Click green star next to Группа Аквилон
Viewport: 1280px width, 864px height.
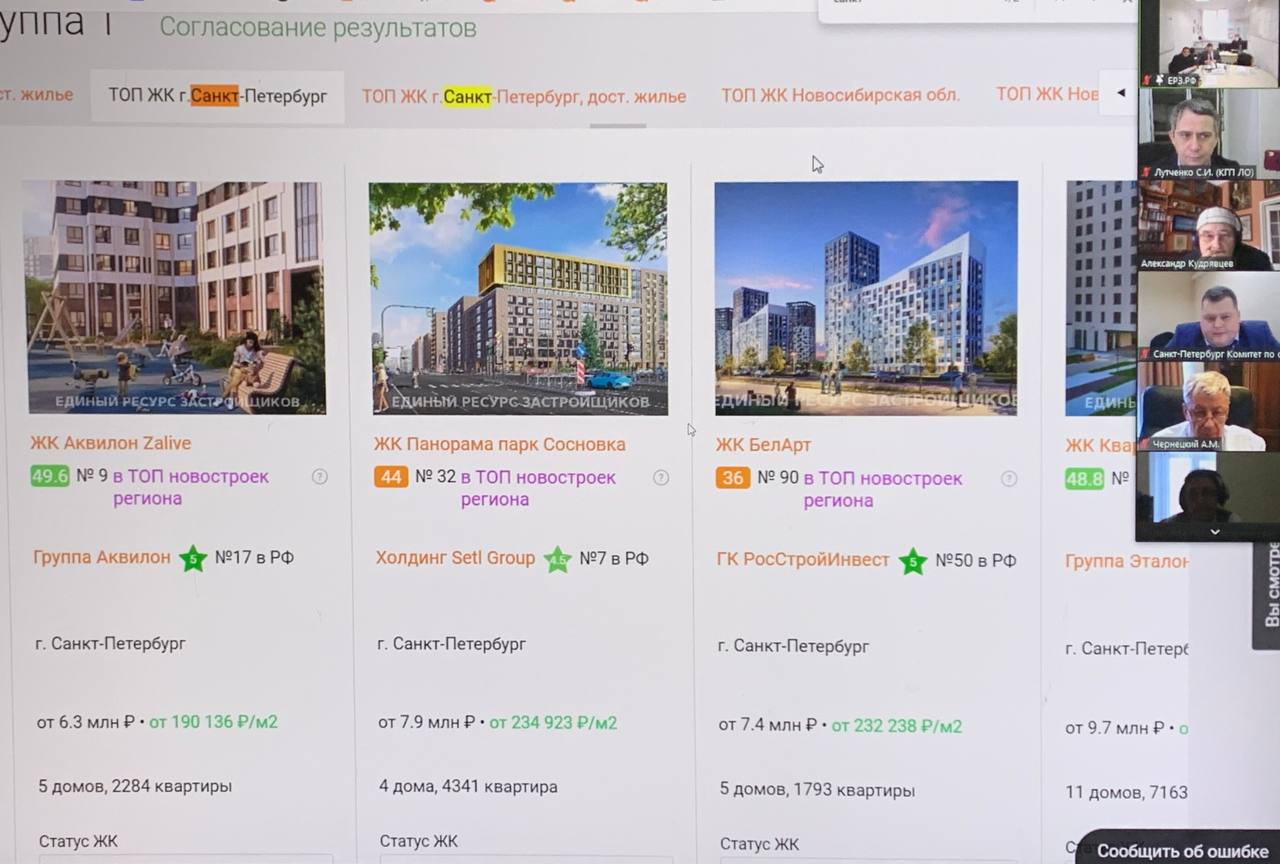tap(193, 558)
